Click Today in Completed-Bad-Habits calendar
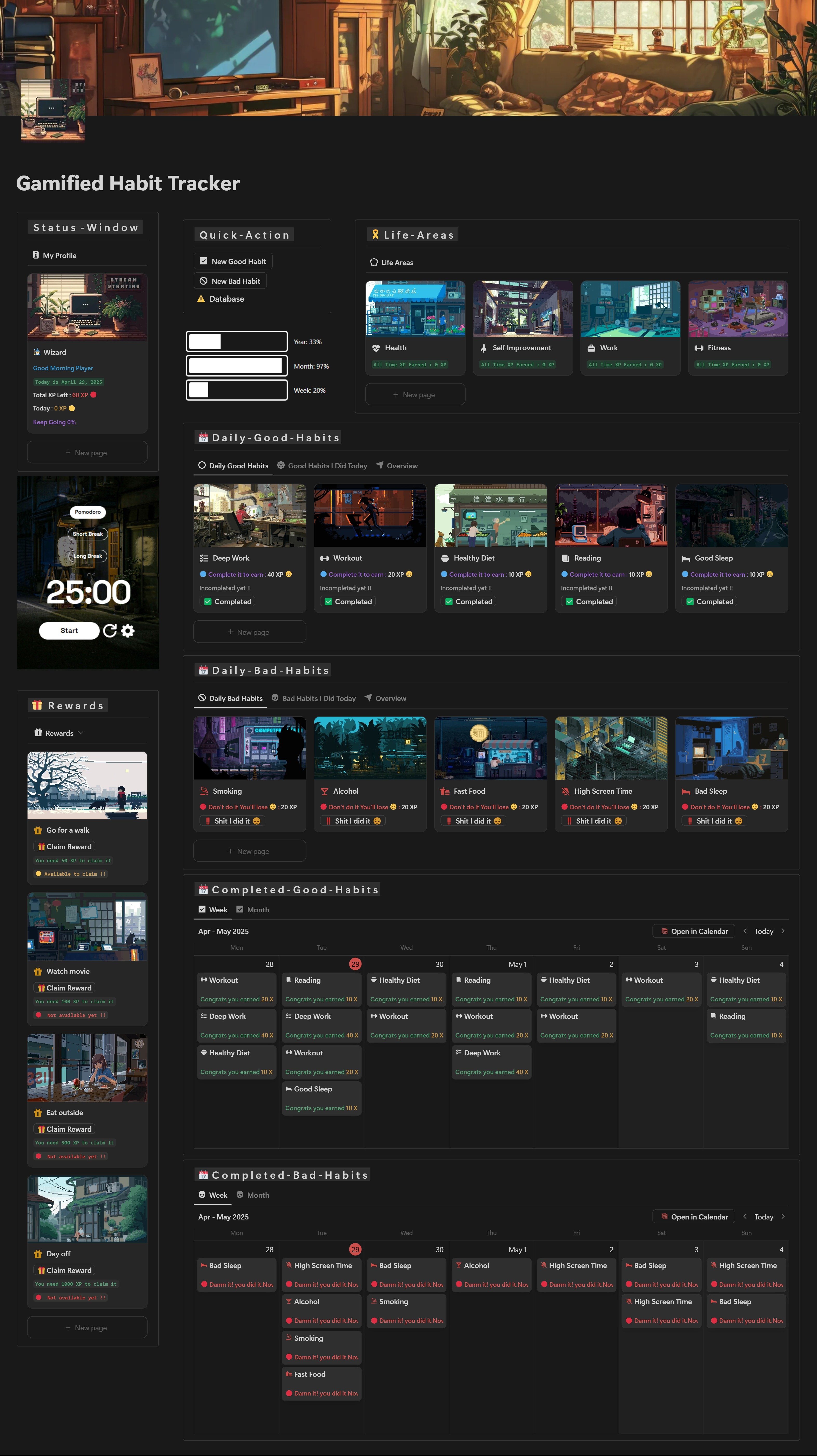The height and width of the screenshot is (1456, 817). tap(763, 1217)
